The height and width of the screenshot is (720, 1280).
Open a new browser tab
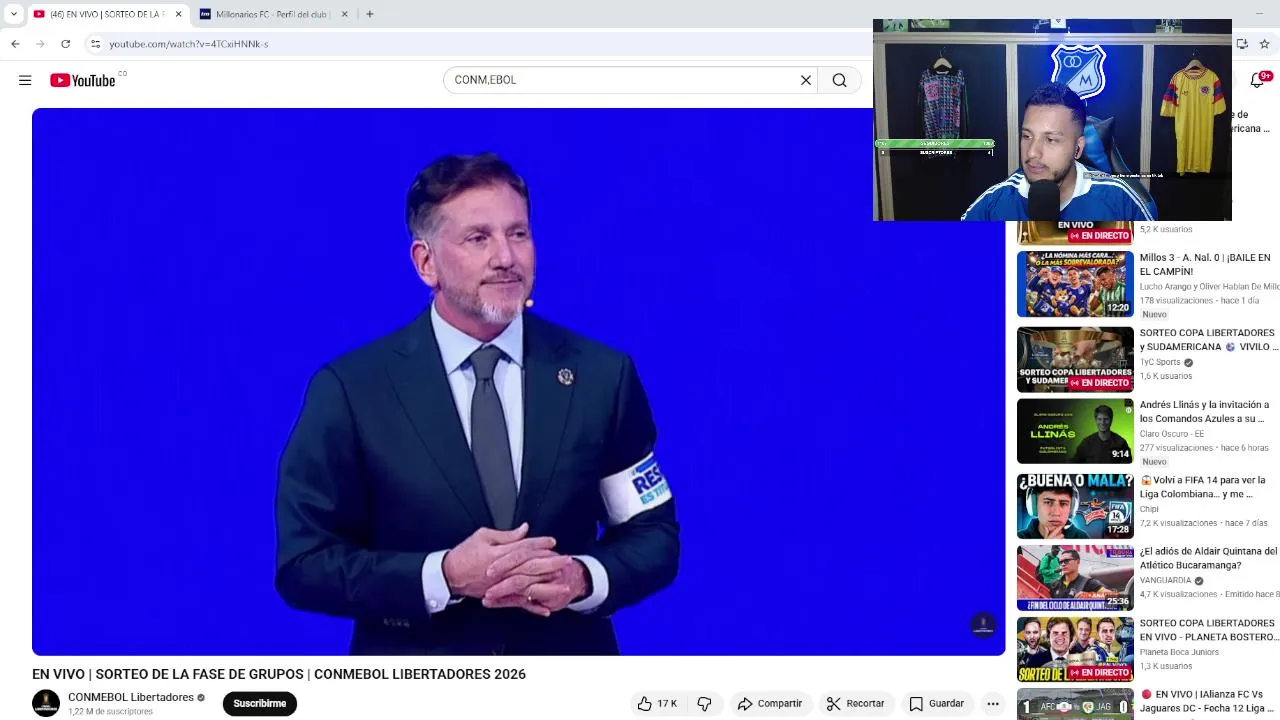pyautogui.click(x=369, y=14)
